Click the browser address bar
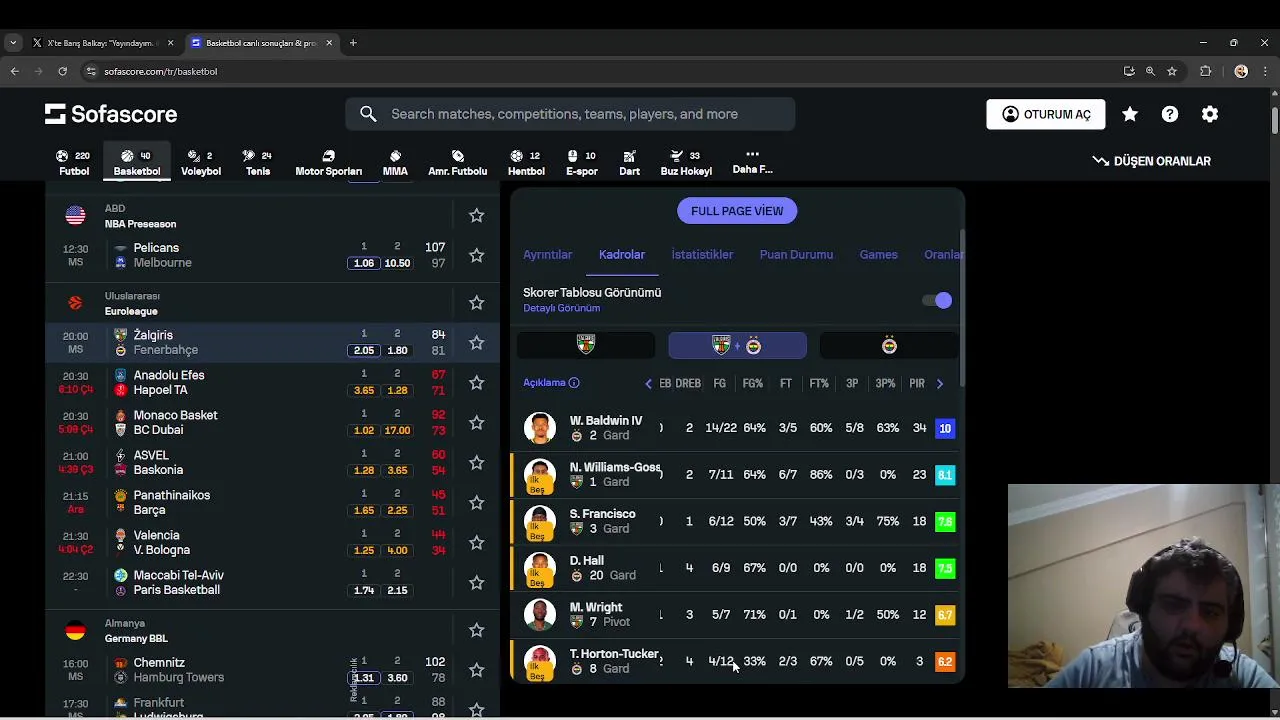The image size is (1280, 720). (600, 71)
